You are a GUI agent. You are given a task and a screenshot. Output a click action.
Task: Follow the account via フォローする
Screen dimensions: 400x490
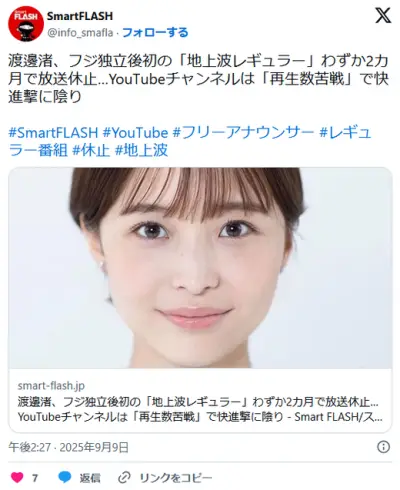tap(155, 32)
